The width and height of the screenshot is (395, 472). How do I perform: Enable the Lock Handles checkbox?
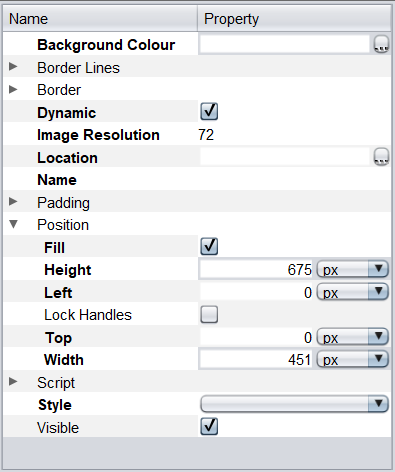tap(209, 314)
